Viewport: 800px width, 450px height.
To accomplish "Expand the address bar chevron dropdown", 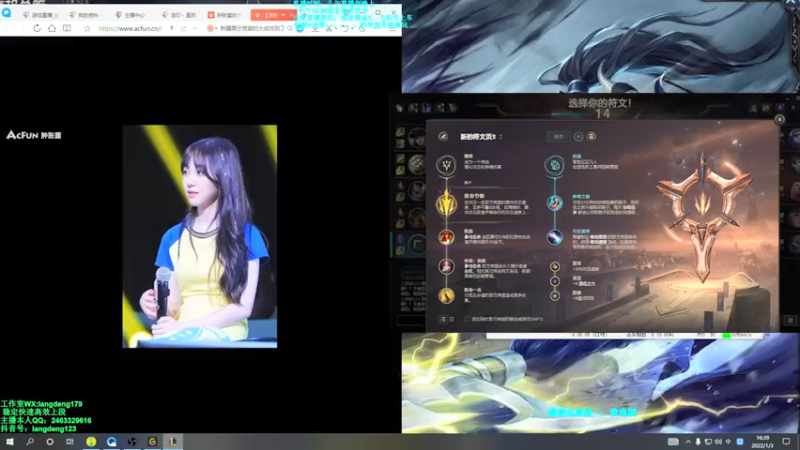I will (194, 29).
